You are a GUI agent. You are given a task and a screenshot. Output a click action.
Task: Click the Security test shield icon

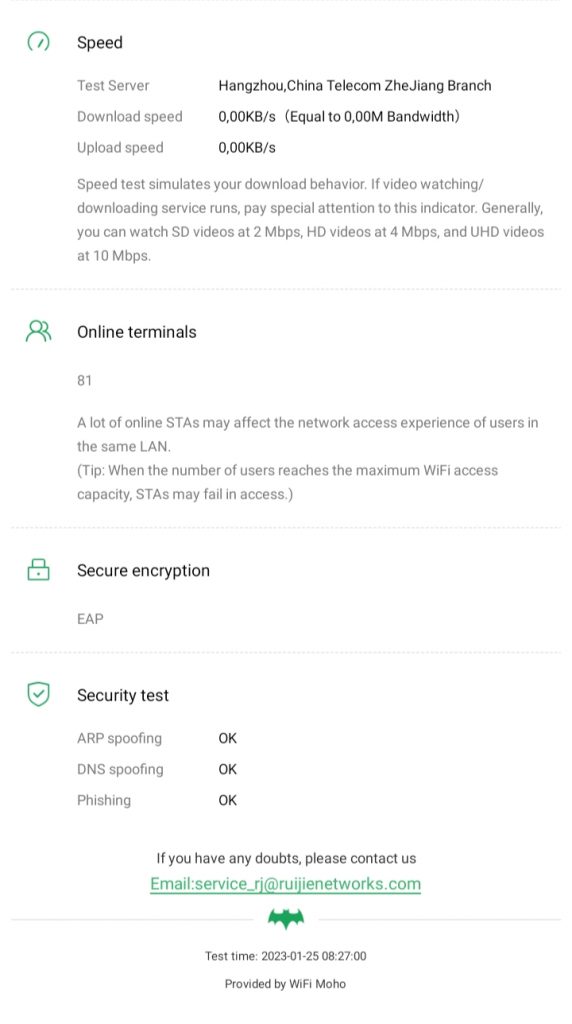point(39,694)
